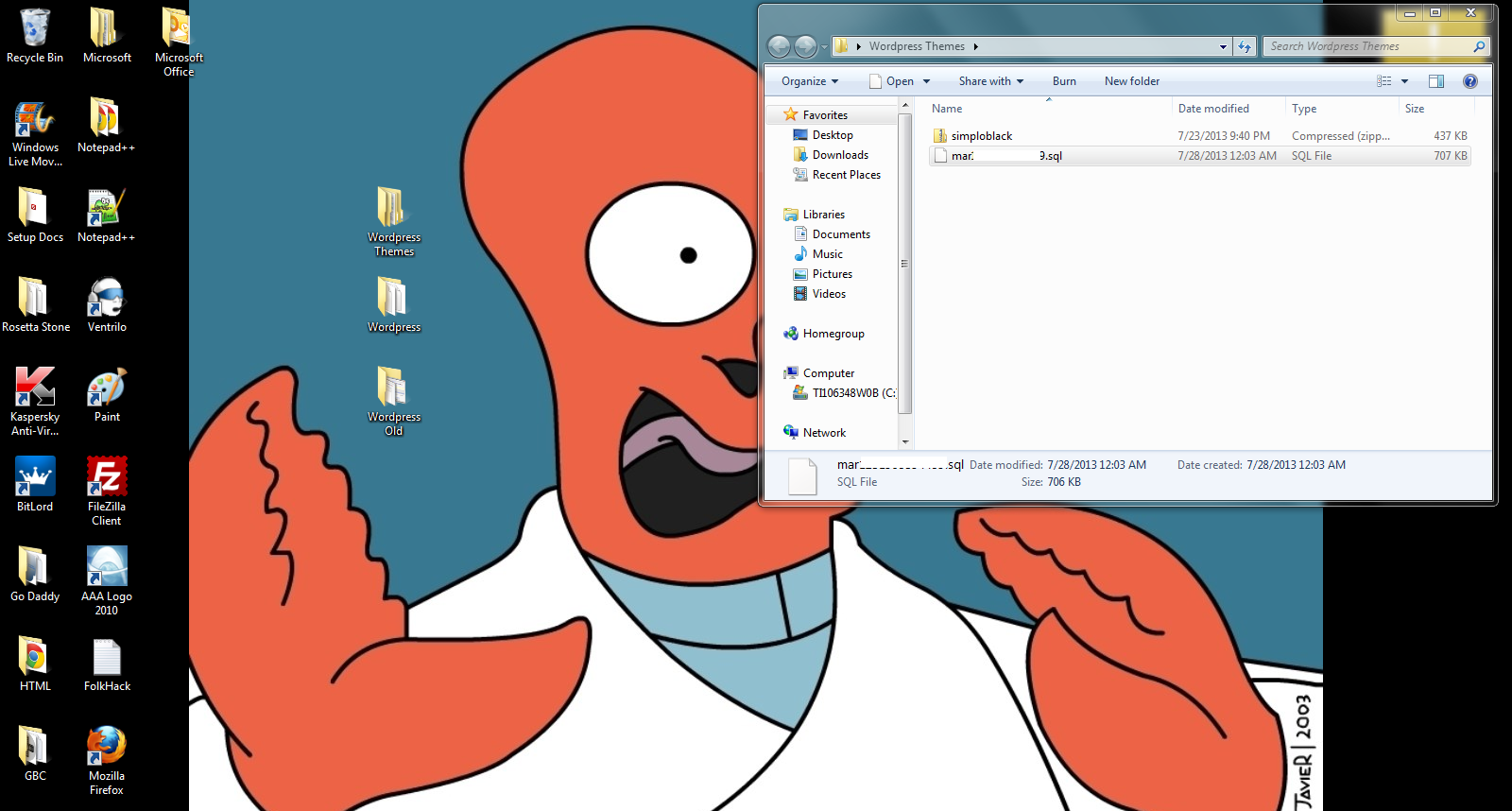The image size is (1512, 811).
Task: Open the Go Daddy folder
Action: [35, 575]
